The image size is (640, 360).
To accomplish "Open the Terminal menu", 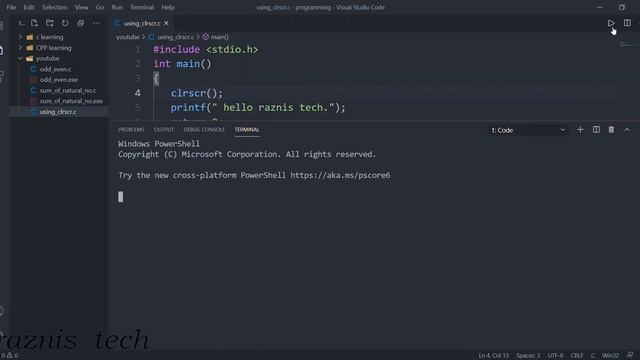I will pos(142,7).
